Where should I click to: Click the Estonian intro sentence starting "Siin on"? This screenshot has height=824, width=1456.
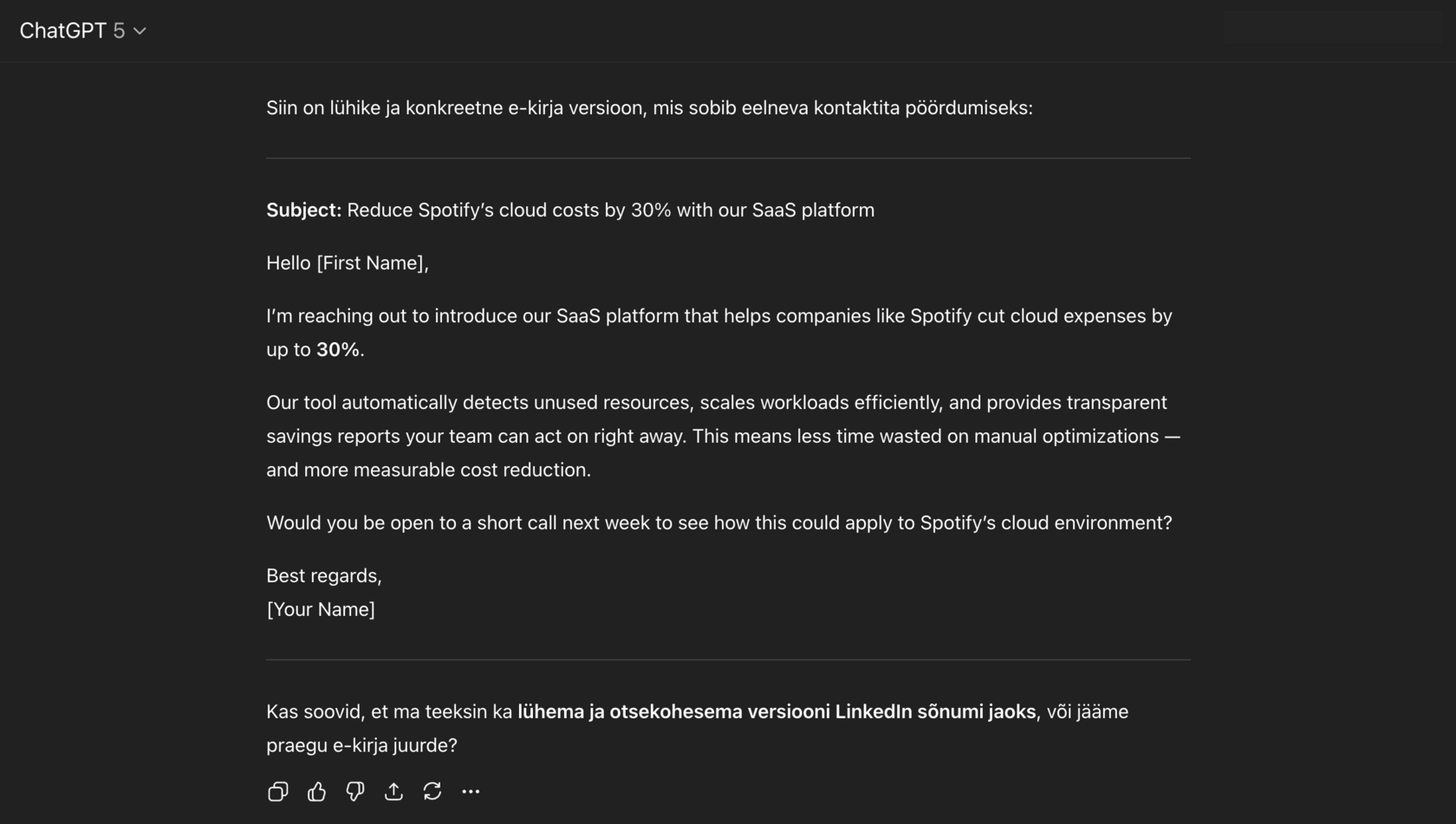(648, 108)
